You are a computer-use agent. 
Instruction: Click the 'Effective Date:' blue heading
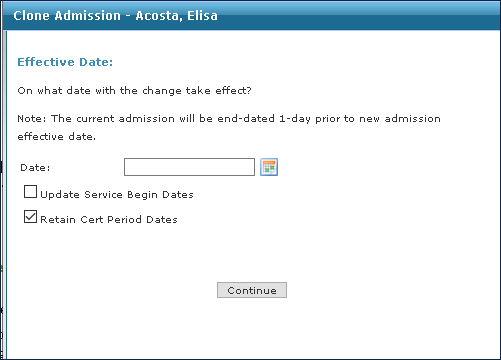tap(65, 62)
